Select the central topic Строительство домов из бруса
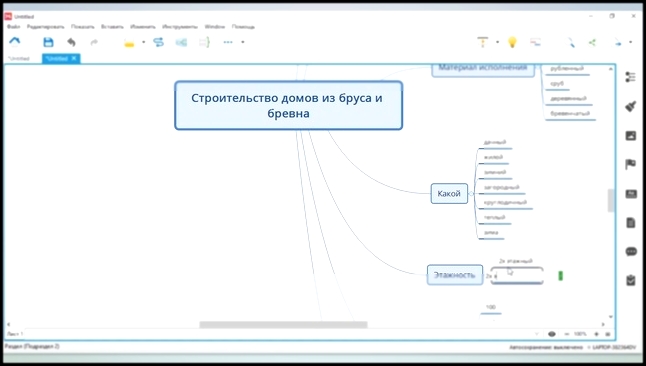 tap(288, 106)
